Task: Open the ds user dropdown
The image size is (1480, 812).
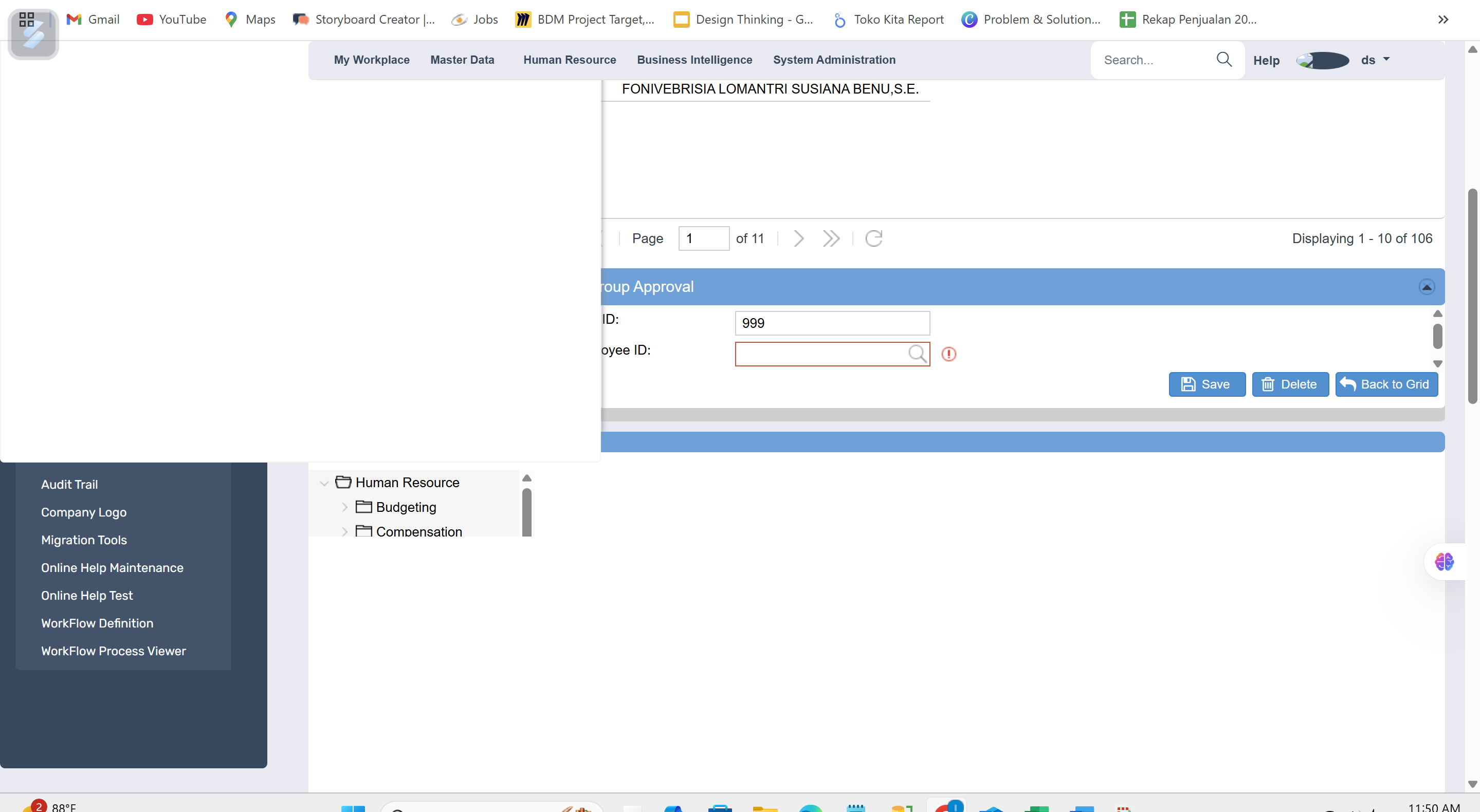Action: click(1375, 60)
